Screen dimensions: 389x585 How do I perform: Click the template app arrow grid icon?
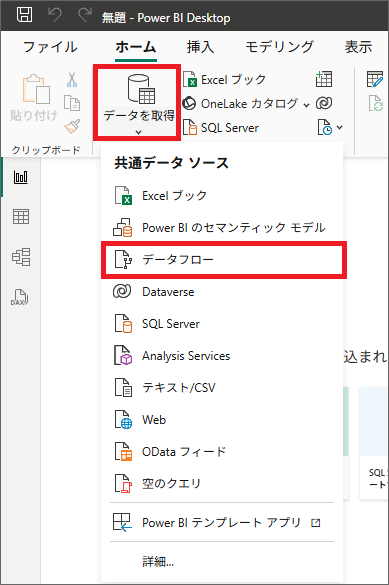[122, 522]
